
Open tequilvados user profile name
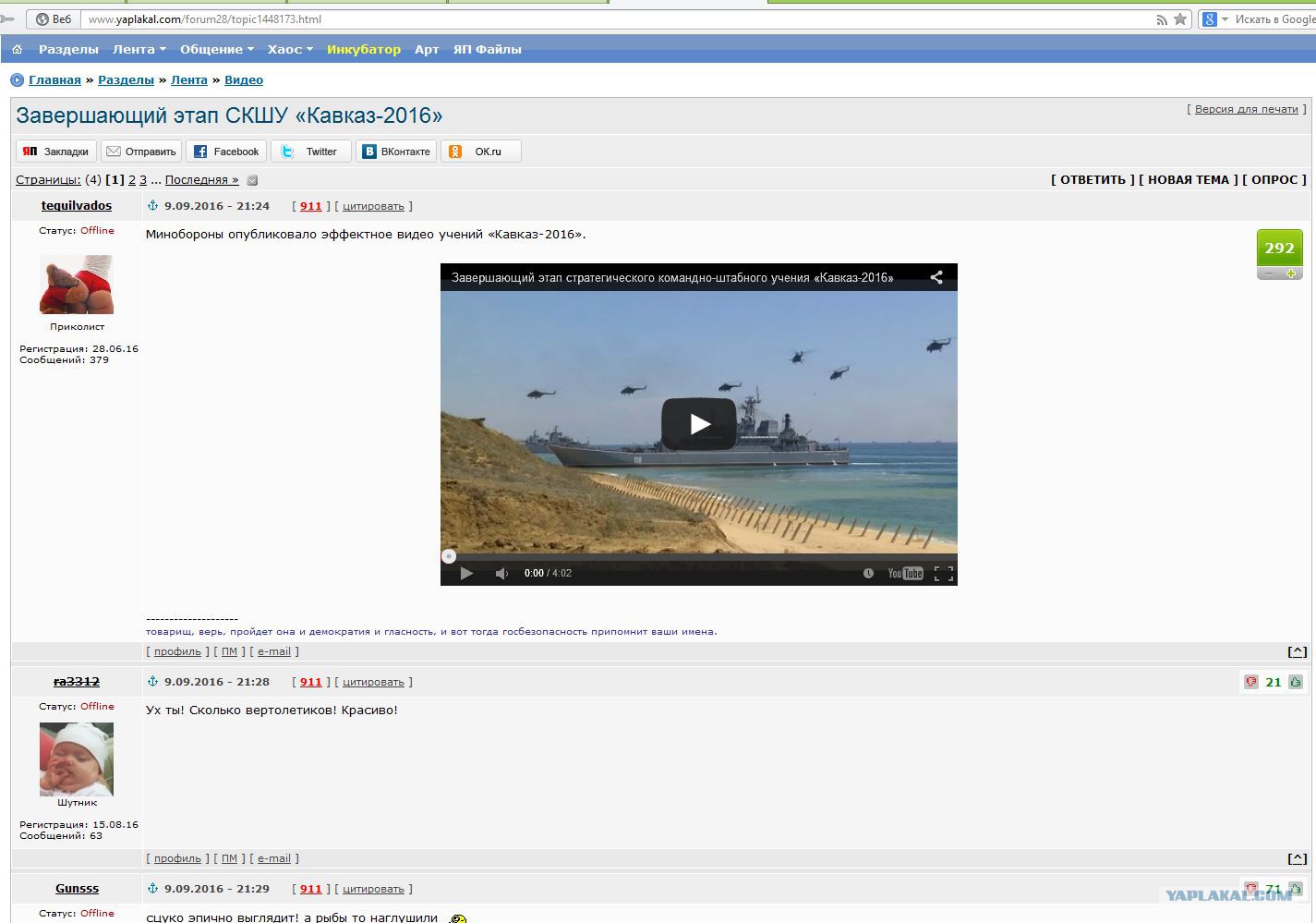77,206
